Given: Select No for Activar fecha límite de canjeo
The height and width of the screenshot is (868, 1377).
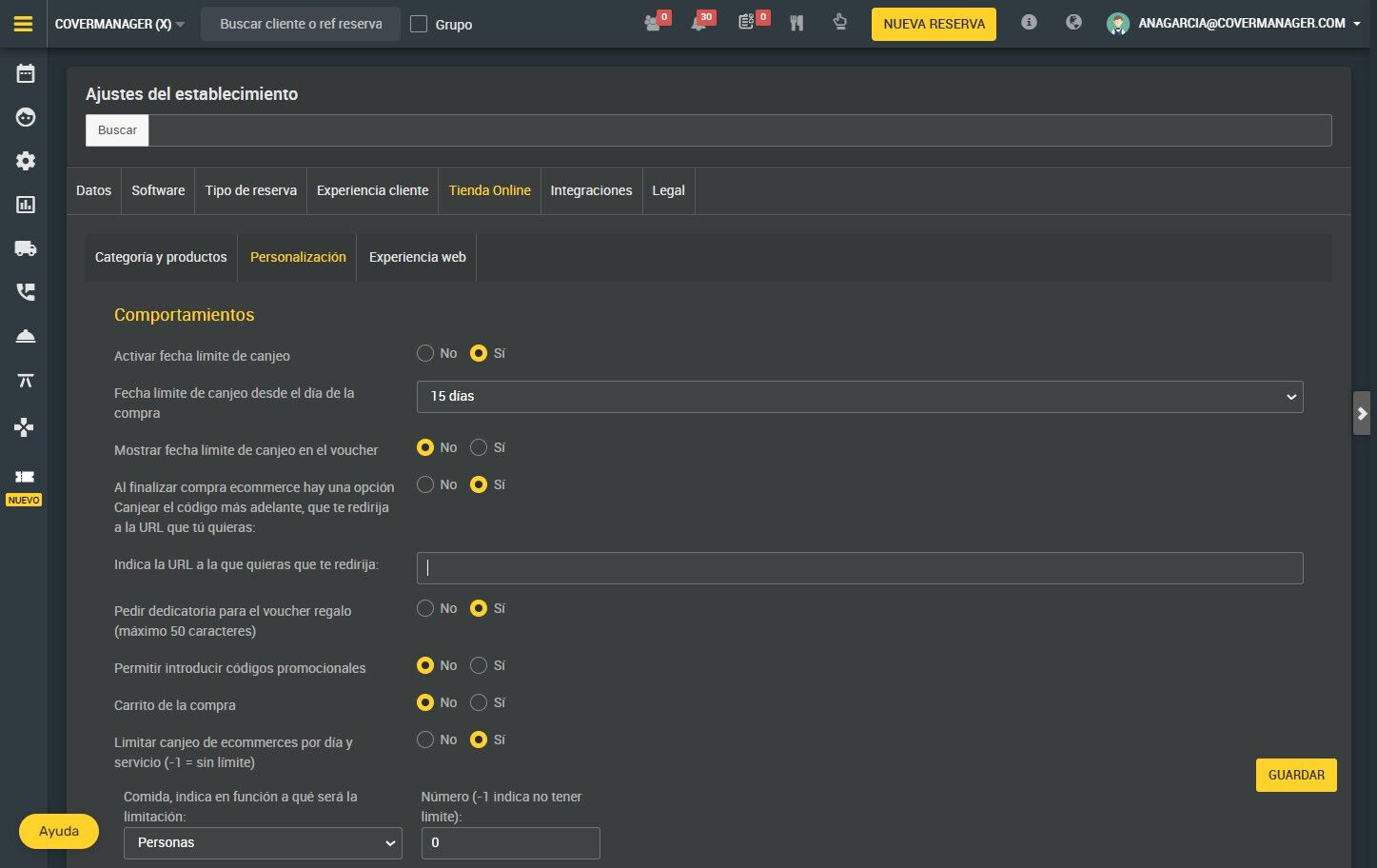Looking at the screenshot, I should click(425, 353).
